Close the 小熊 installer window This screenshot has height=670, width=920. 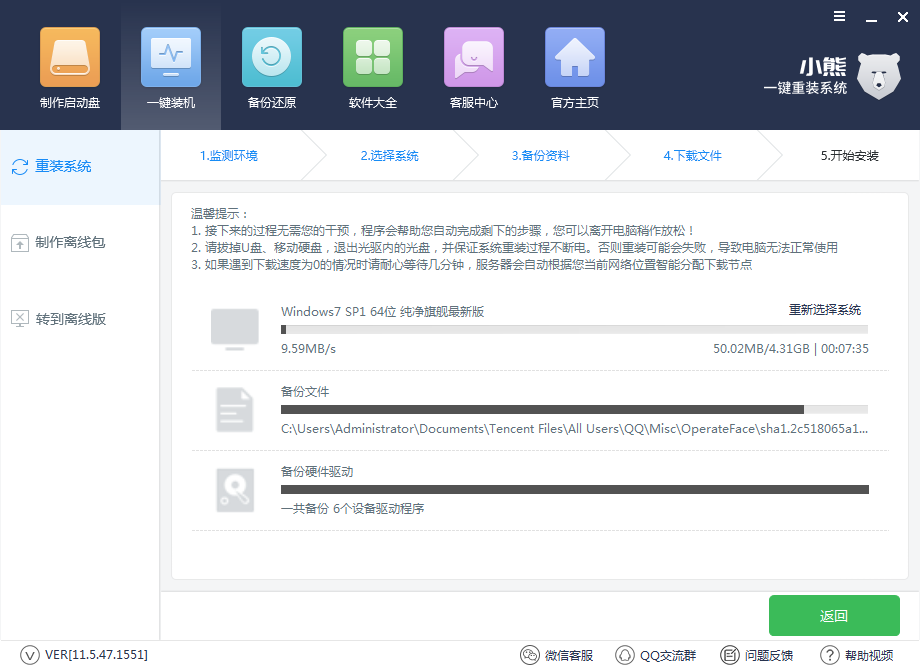(903, 17)
